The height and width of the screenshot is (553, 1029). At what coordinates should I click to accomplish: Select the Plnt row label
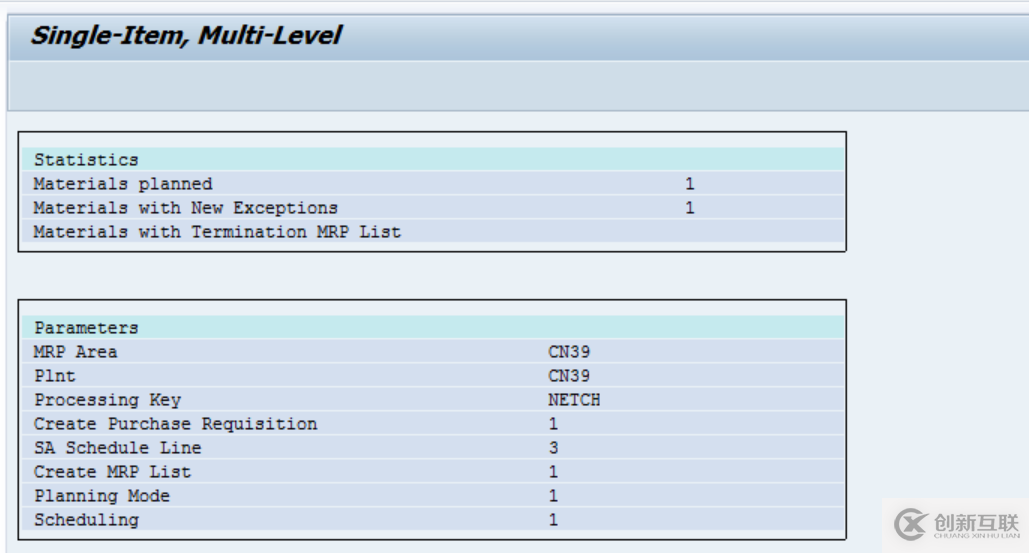coord(55,376)
